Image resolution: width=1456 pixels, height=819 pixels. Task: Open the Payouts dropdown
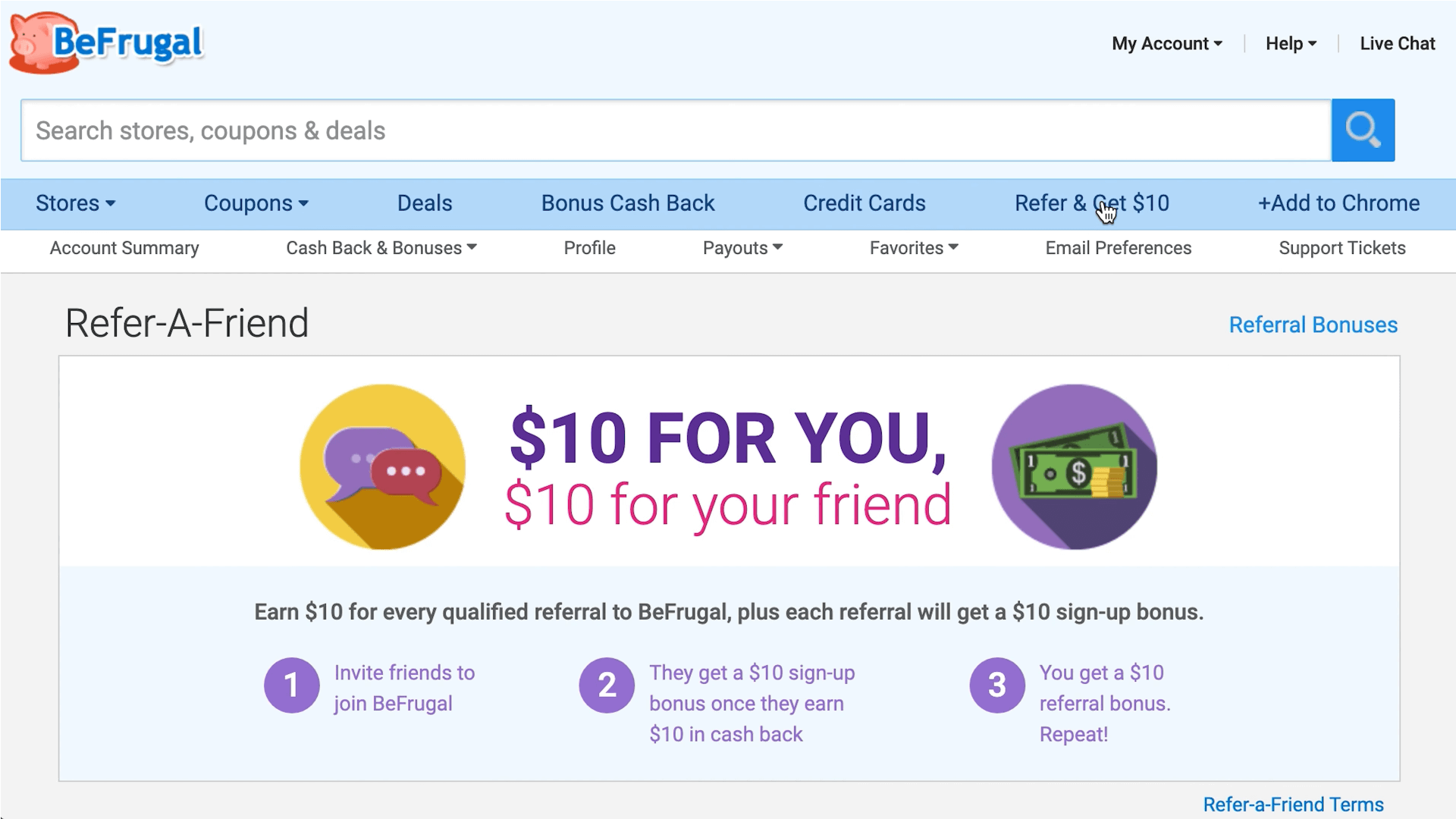(742, 248)
